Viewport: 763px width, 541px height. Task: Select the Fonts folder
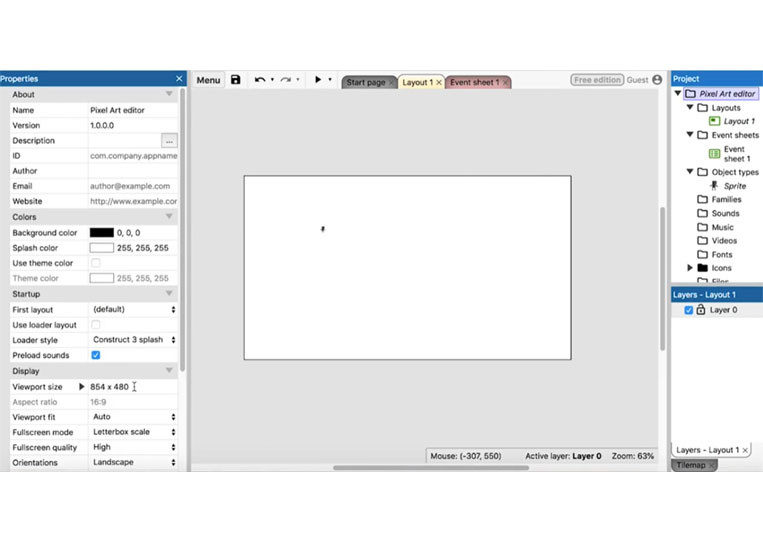click(715, 254)
